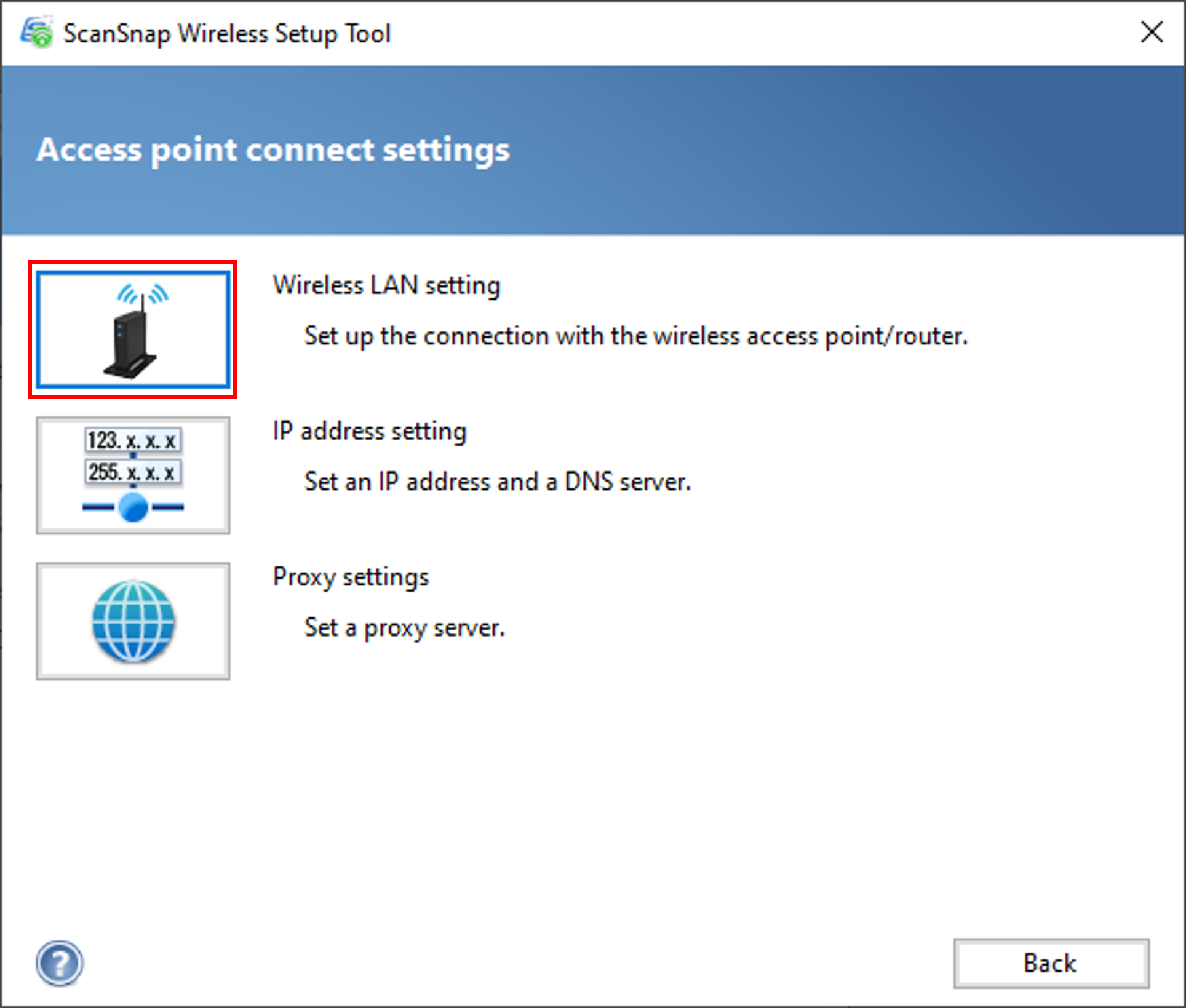Viewport: 1186px width, 1008px height.
Task: Select the 'Wireless LAN setting' label
Action: 387,285
